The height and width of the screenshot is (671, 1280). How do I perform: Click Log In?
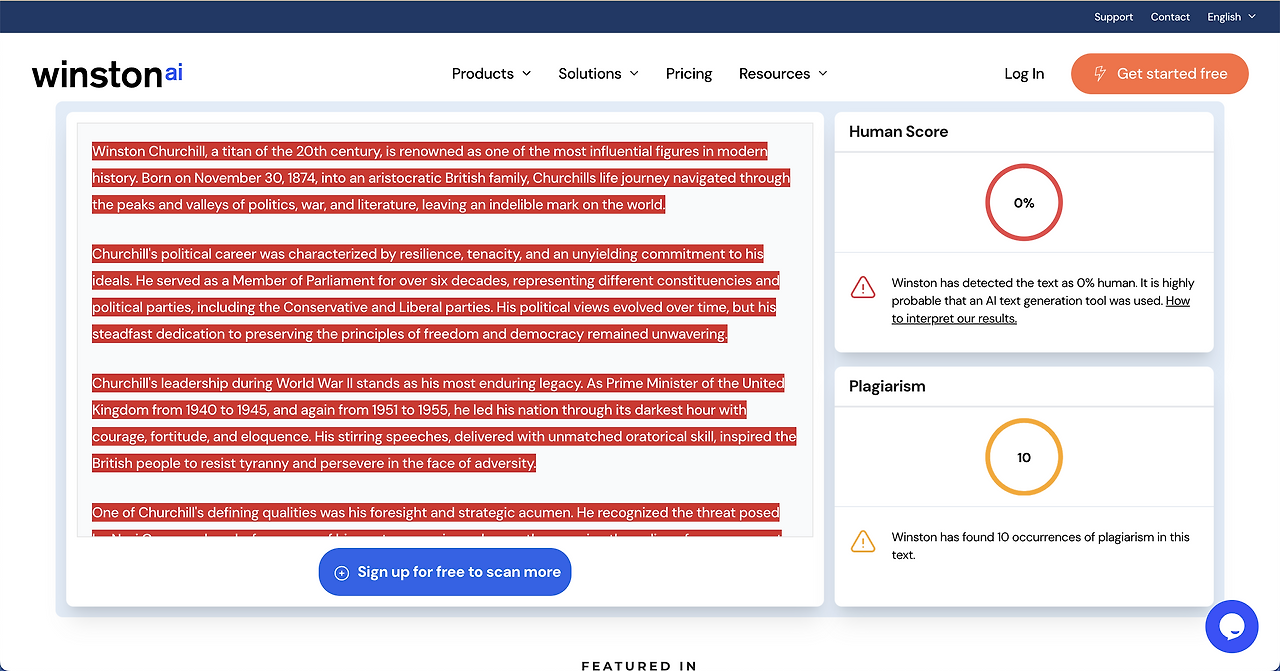[x=1024, y=74]
